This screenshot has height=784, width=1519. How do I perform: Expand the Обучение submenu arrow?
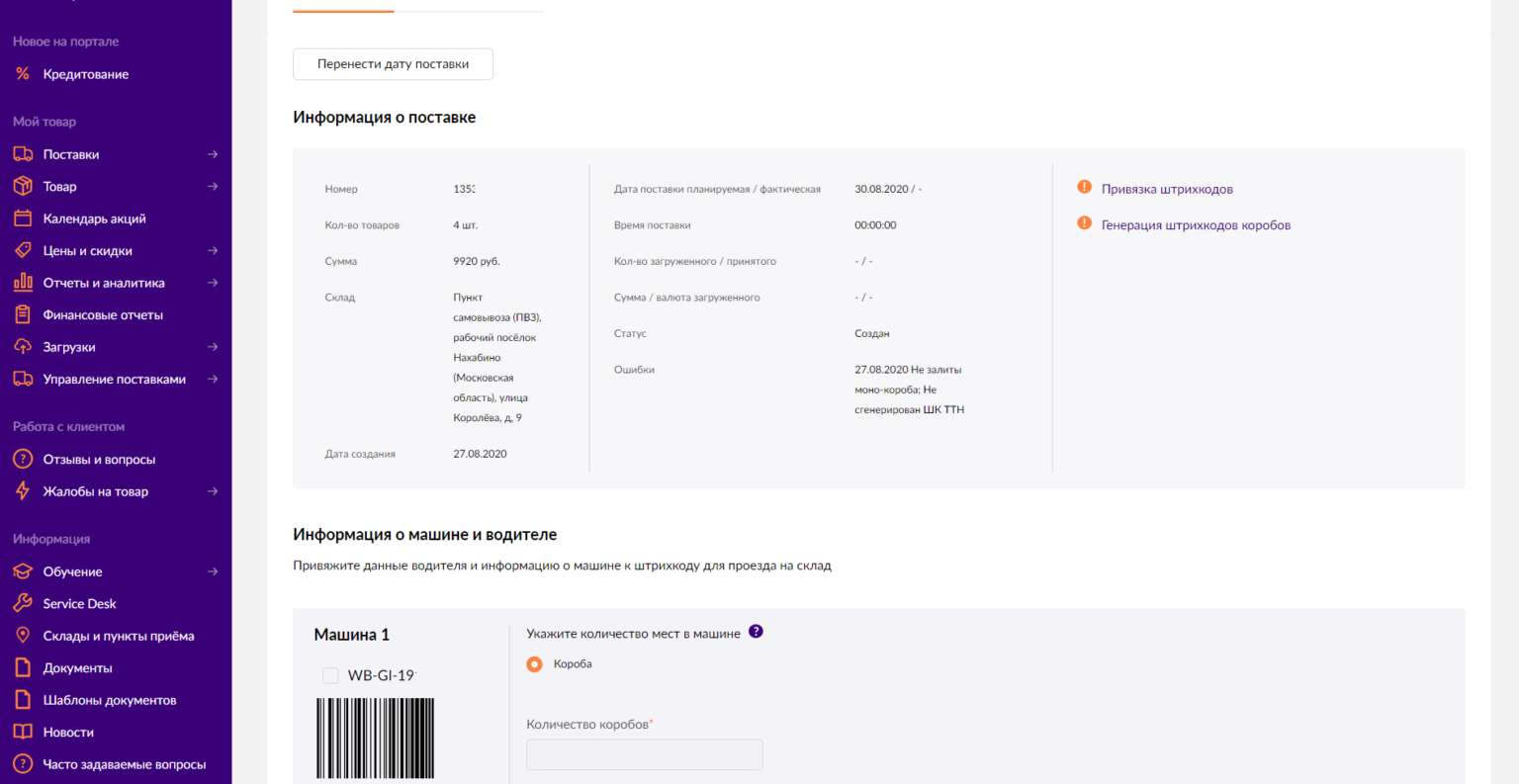tap(213, 571)
